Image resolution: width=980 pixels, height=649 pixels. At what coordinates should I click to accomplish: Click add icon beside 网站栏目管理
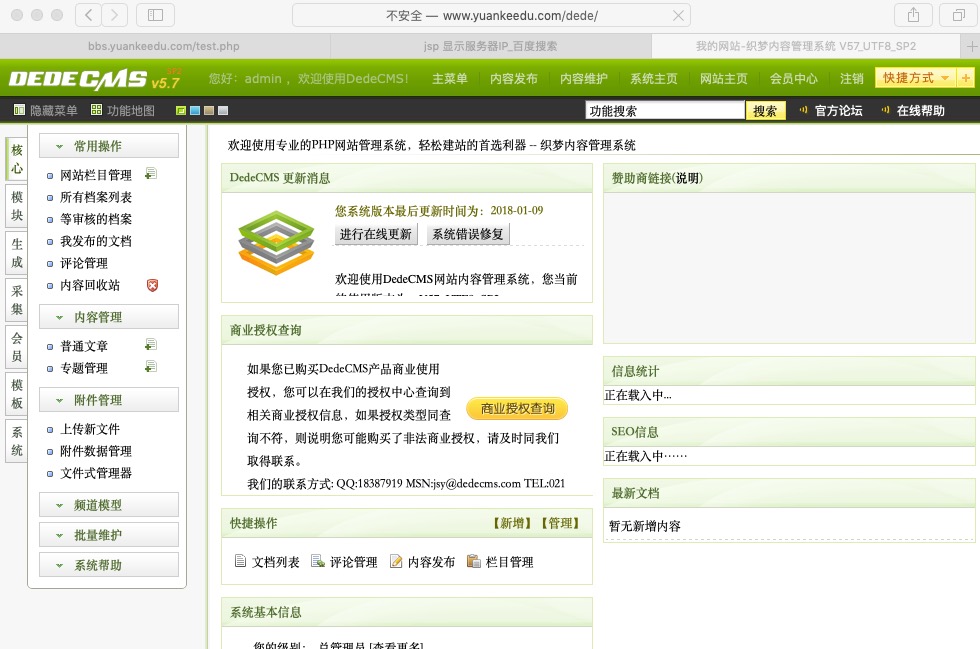[151, 174]
